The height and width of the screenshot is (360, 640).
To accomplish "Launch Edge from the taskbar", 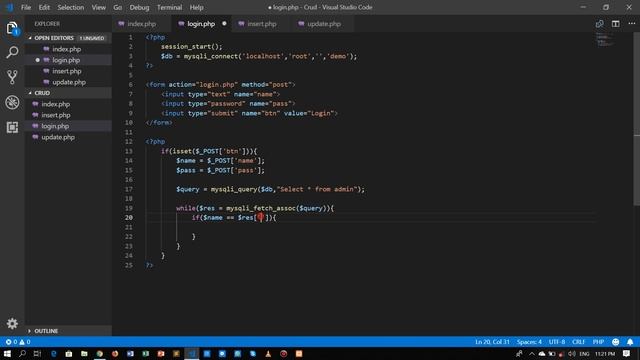I will click(53, 353).
